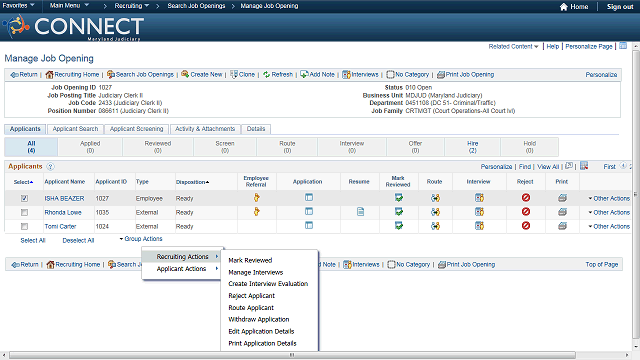
Task: Mark Rhonda Lowe as reviewed icon
Action: [x=399, y=212]
